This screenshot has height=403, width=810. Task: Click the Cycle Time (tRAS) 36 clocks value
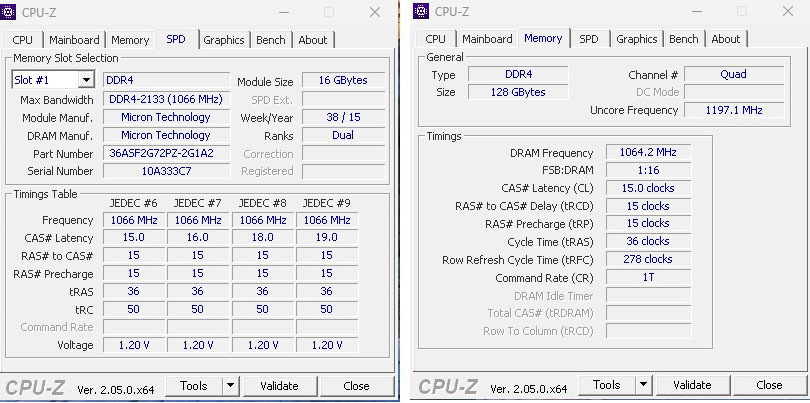pyautogui.click(x=648, y=241)
